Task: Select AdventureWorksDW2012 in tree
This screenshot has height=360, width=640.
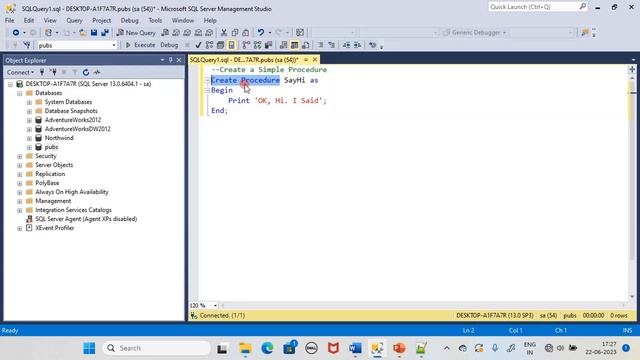Action: (78, 129)
